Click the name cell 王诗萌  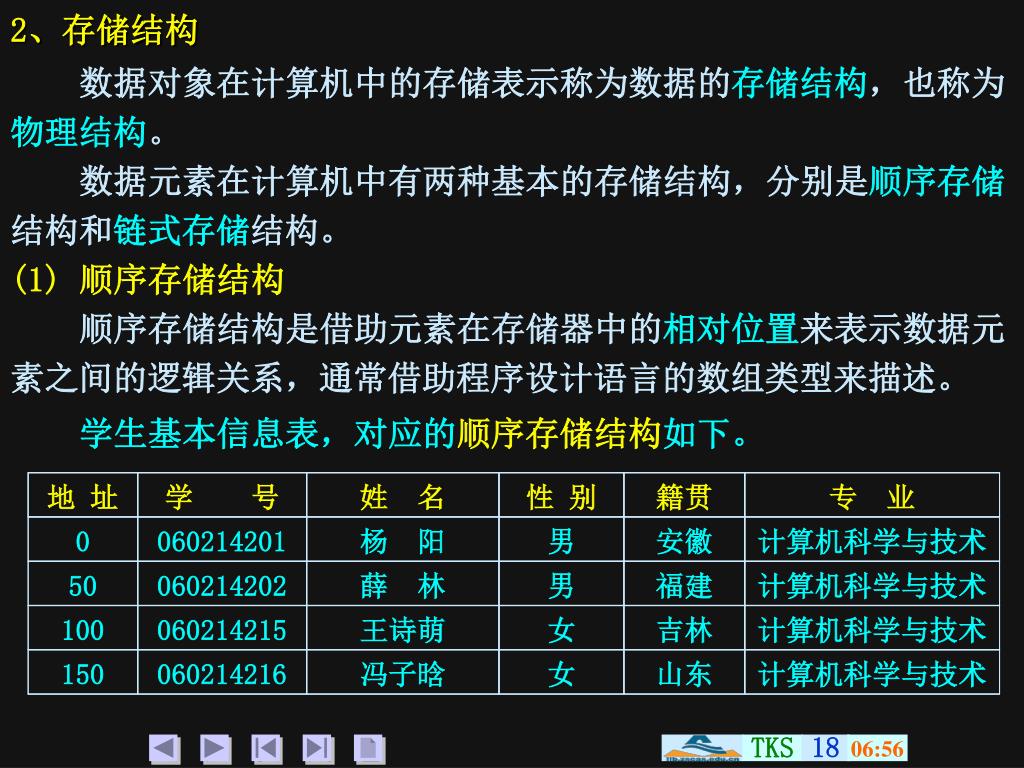click(402, 630)
